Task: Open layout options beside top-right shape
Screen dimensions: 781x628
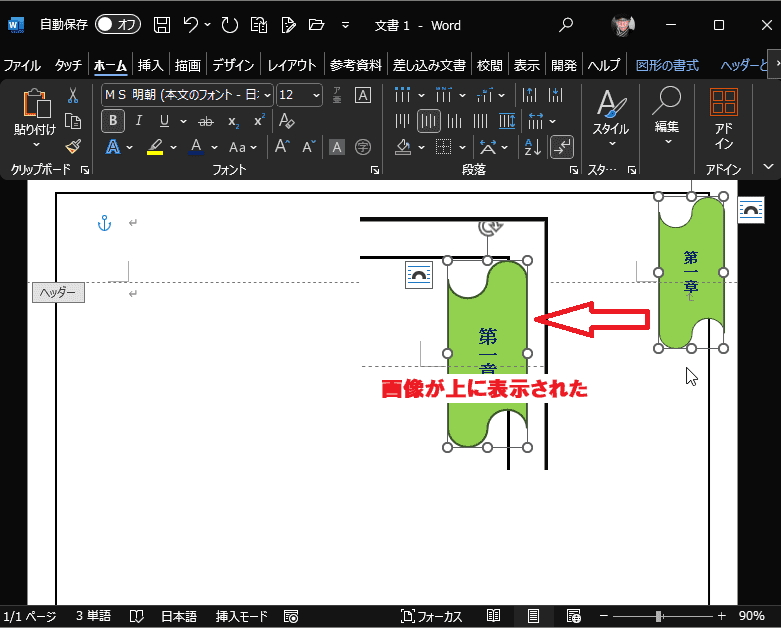Action: click(x=751, y=210)
